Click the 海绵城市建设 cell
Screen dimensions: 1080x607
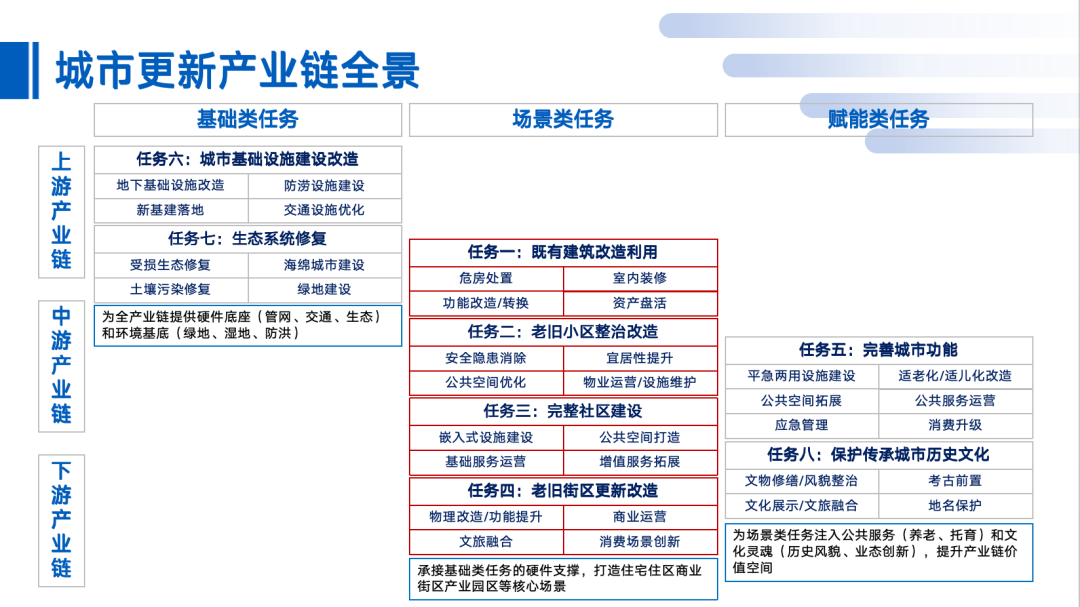pos(324,265)
